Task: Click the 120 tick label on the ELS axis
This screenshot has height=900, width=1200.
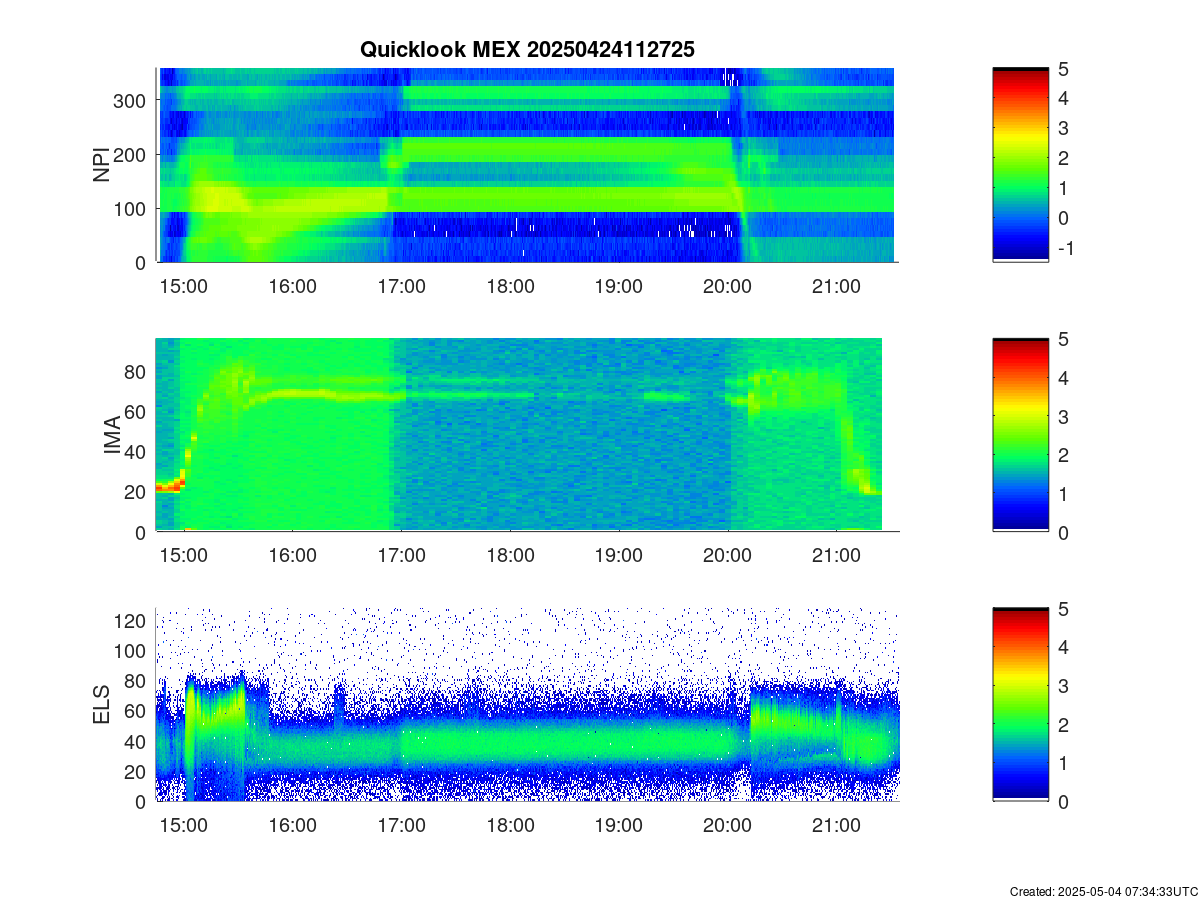Action: point(132,621)
